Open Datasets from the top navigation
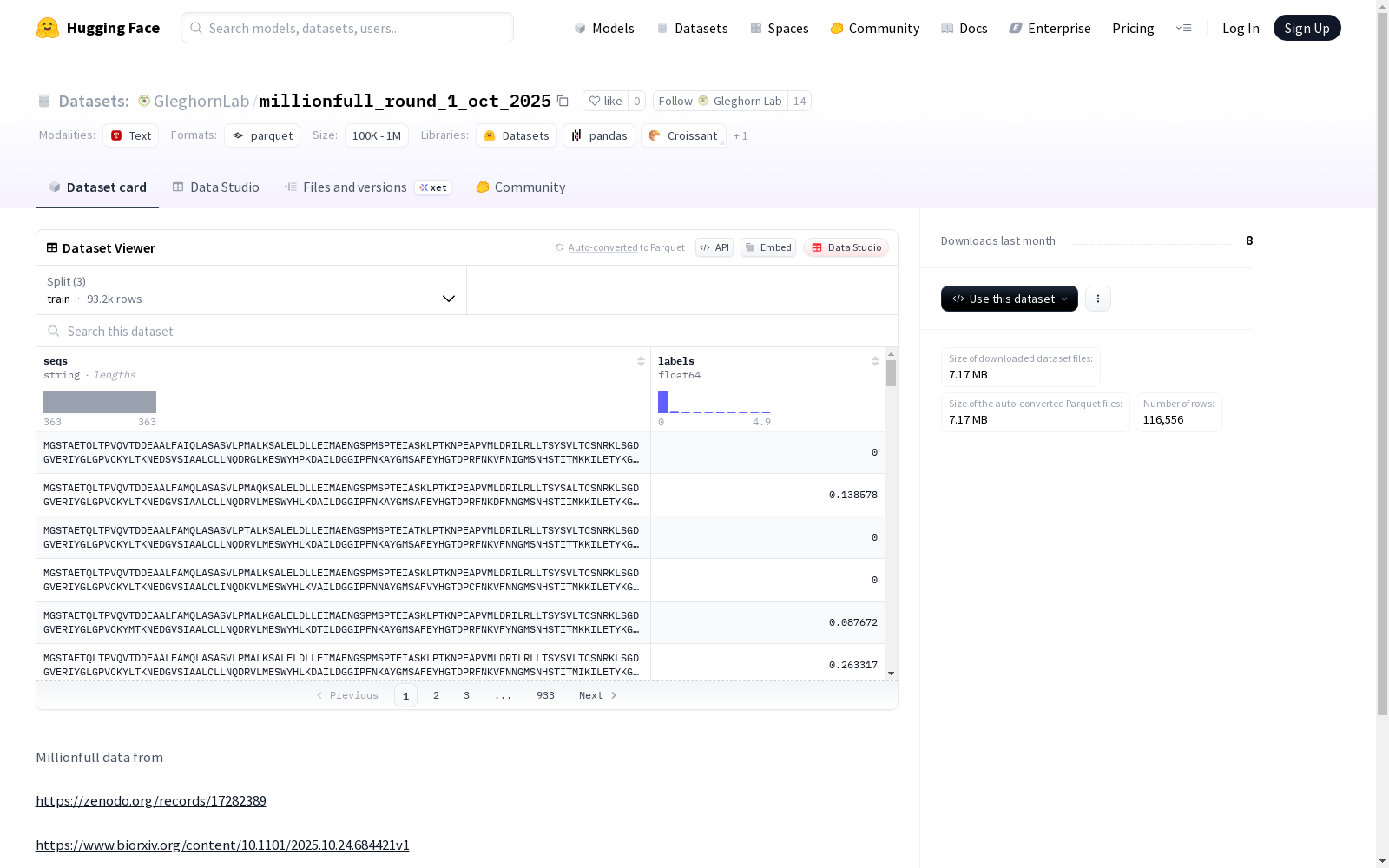The height and width of the screenshot is (868, 1389). (x=692, y=28)
